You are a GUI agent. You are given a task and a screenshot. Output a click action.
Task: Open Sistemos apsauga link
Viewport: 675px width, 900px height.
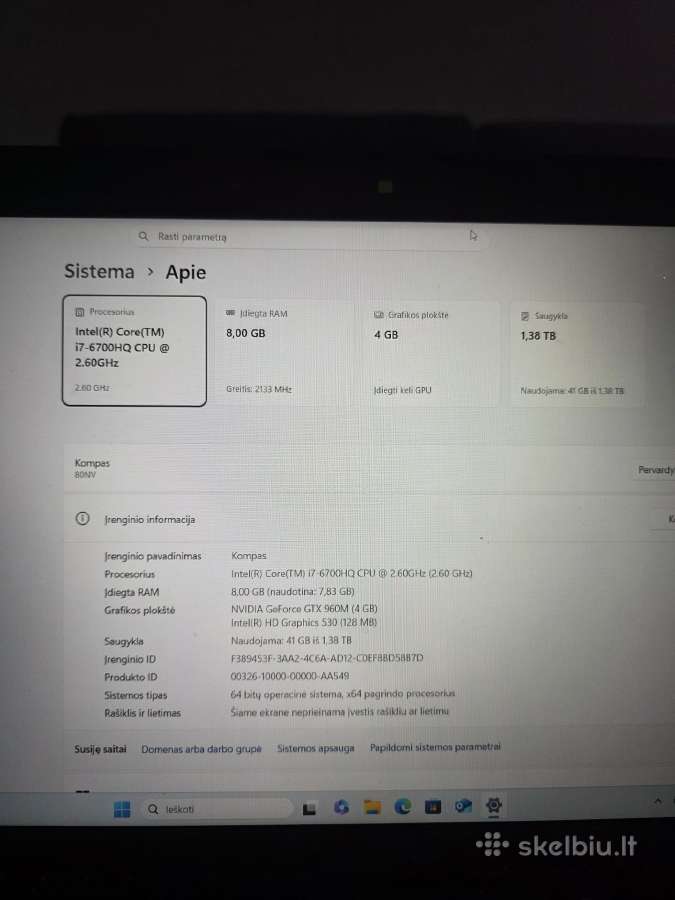316,748
